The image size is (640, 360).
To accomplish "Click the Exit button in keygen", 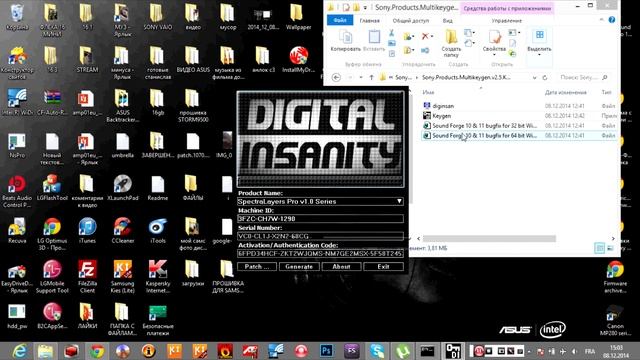I will [x=383, y=267].
